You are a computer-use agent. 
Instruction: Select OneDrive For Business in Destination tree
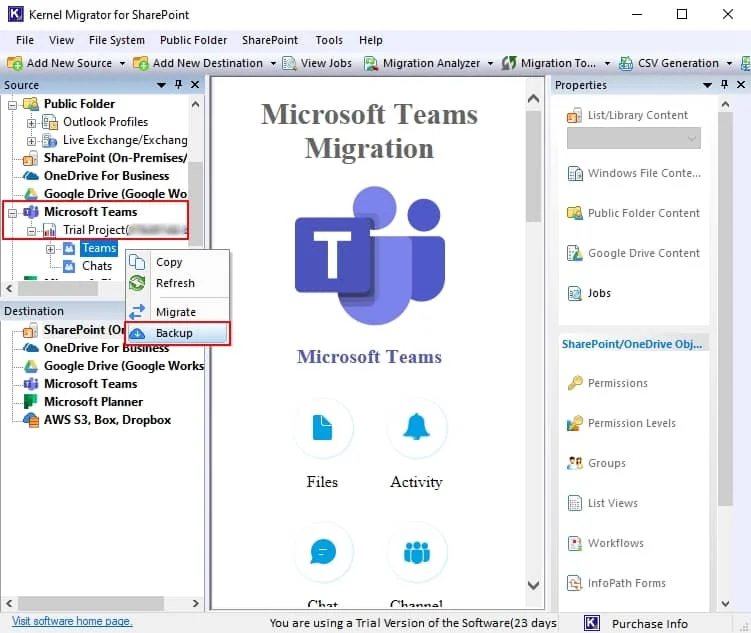pyautogui.click(x=106, y=348)
